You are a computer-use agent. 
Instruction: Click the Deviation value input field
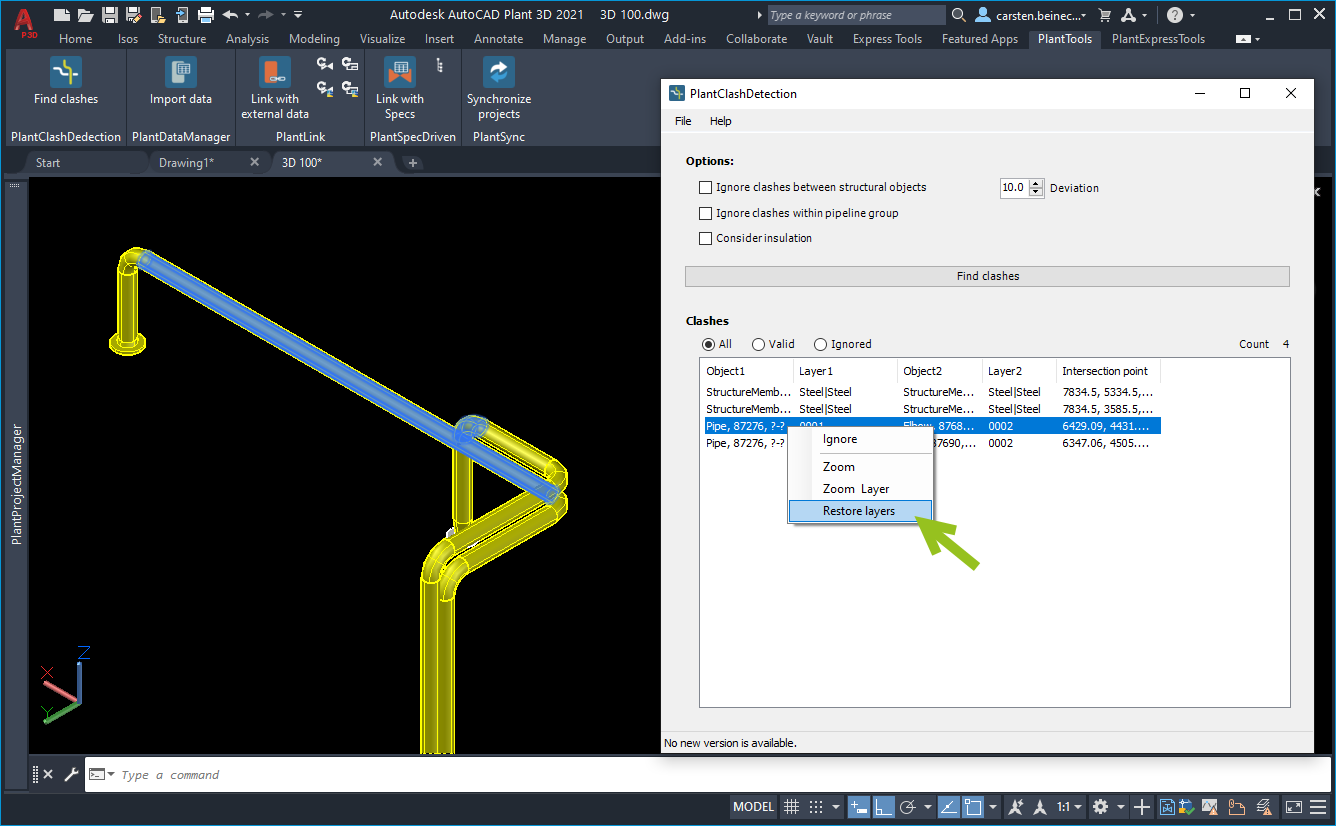point(1014,187)
